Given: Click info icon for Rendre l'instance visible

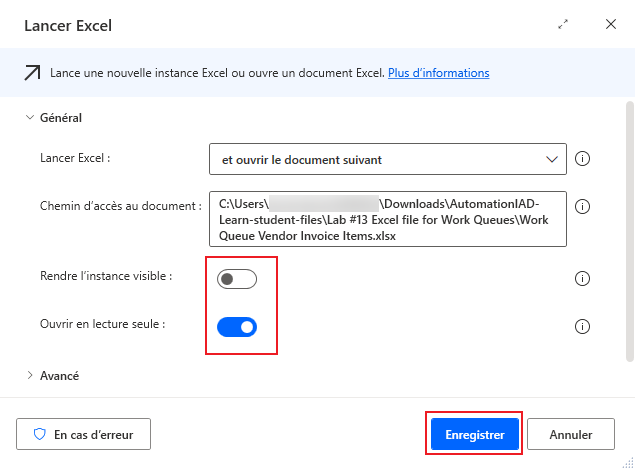Looking at the screenshot, I should [582, 279].
